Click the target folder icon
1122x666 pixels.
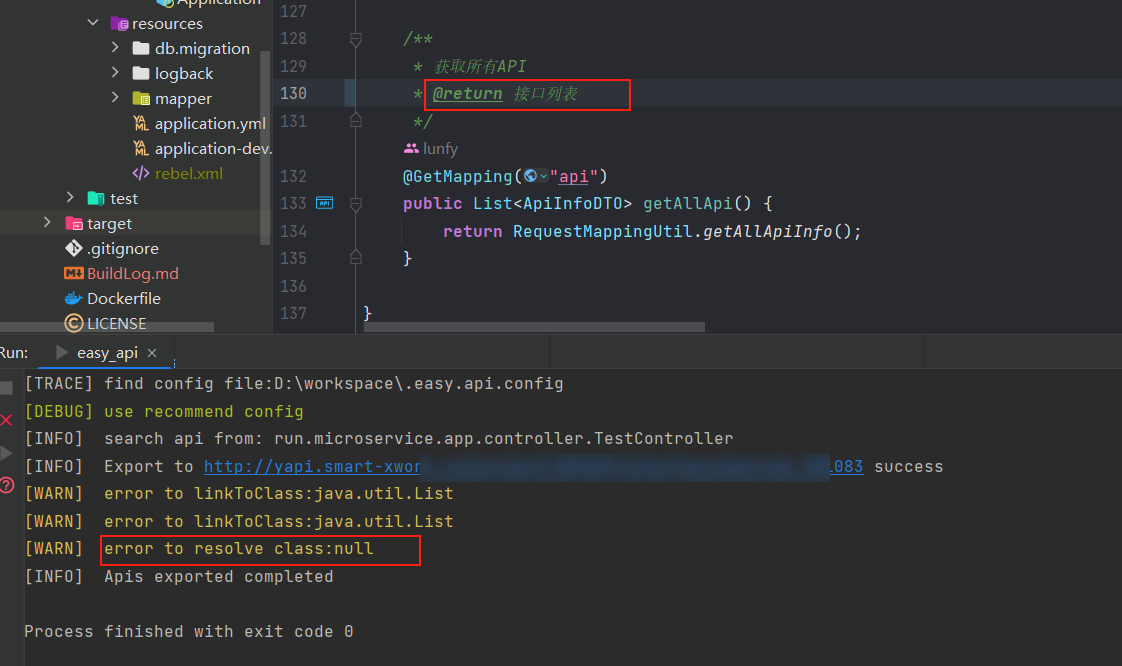74,223
